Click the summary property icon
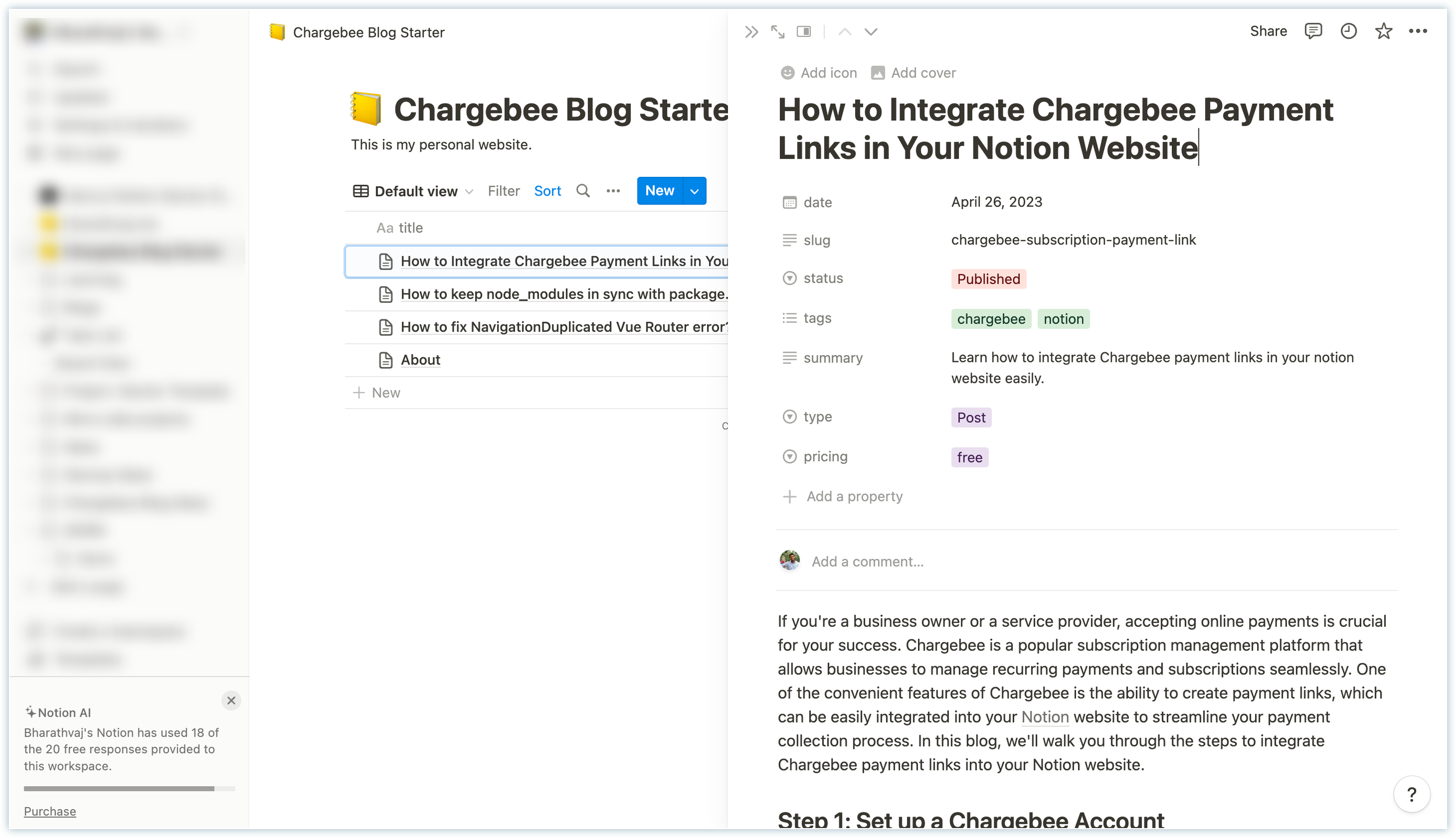 (789, 358)
